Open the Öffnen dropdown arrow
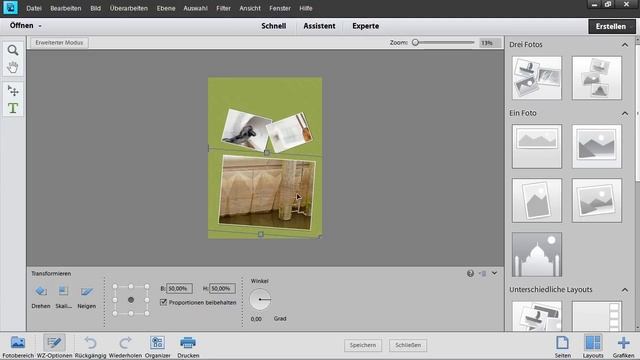 coord(40,26)
